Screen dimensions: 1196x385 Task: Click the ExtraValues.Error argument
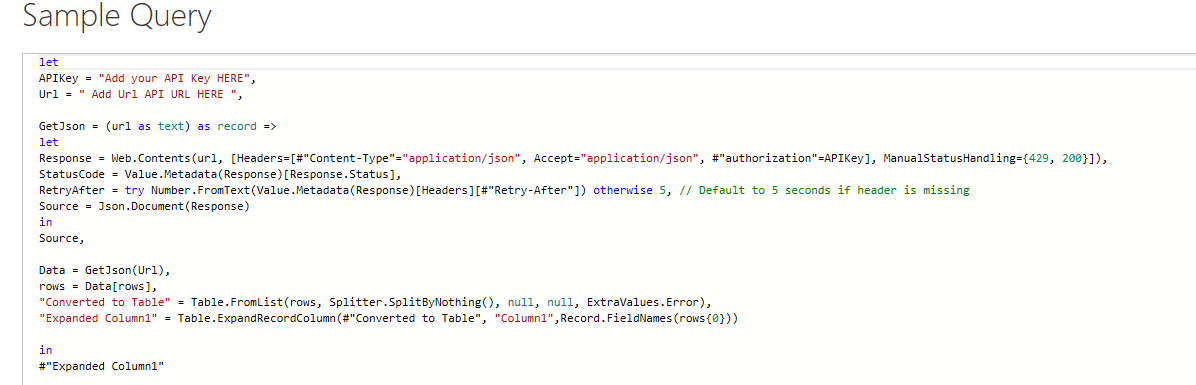641,303
